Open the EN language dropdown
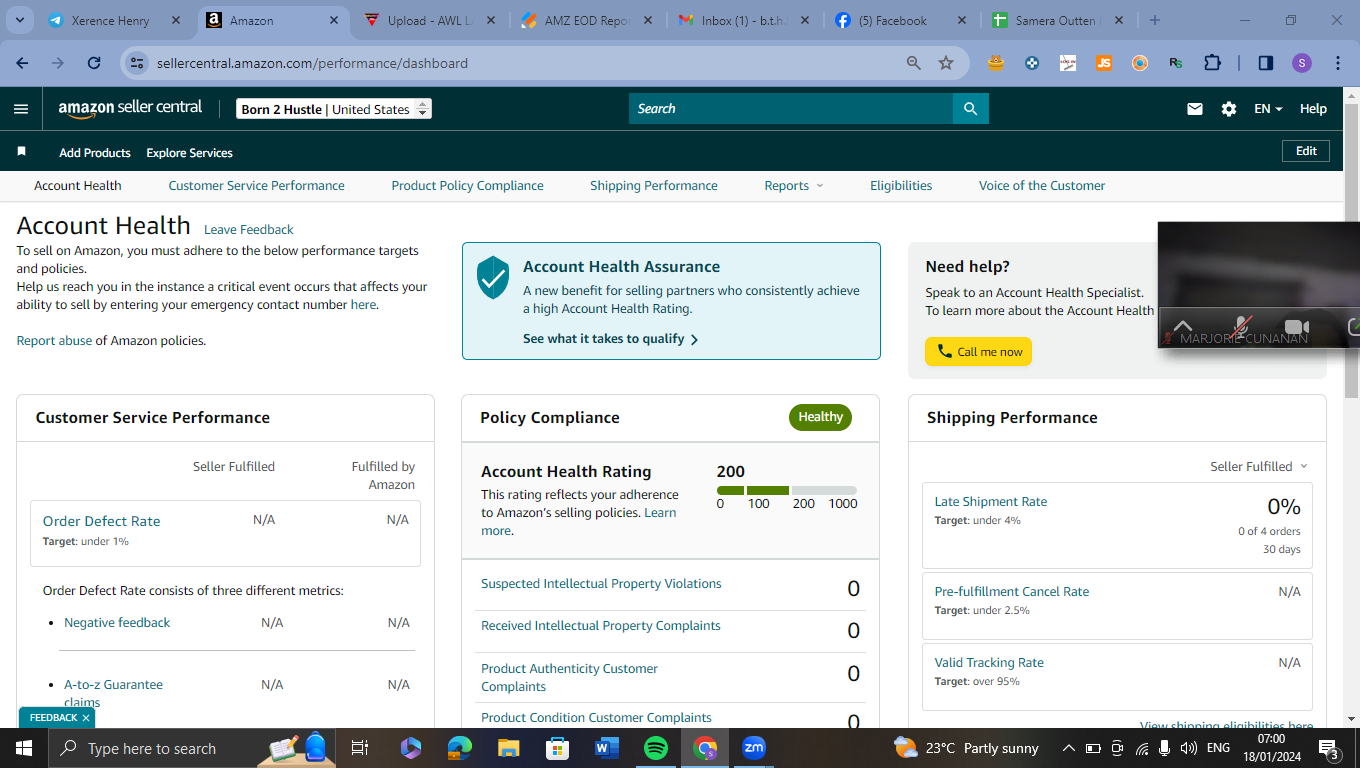The image size is (1360, 768). [1268, 109]
